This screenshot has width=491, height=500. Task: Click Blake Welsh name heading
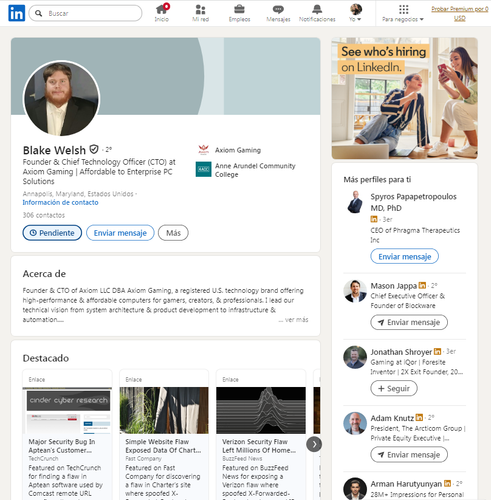pyautogui.click(x=54, y=150)
